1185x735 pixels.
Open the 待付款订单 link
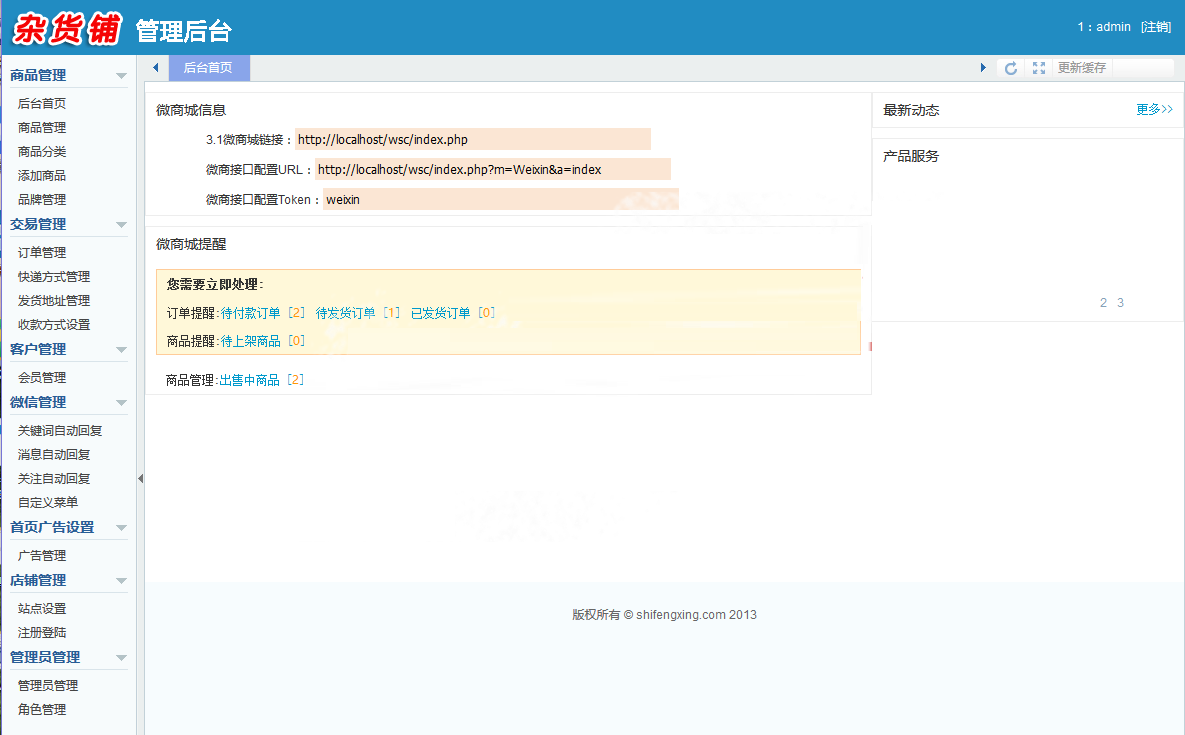tap(250, 313)
